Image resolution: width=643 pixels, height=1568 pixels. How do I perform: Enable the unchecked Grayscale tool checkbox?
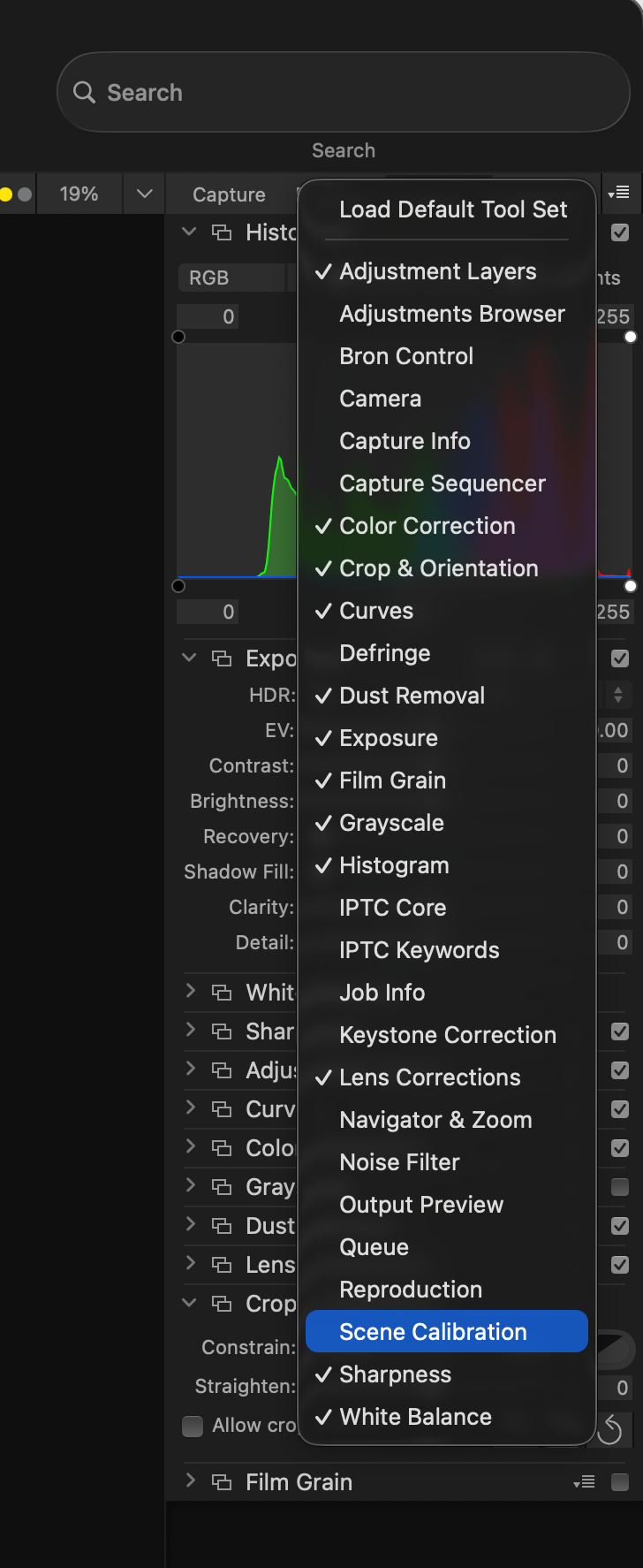coord(620,1187)
